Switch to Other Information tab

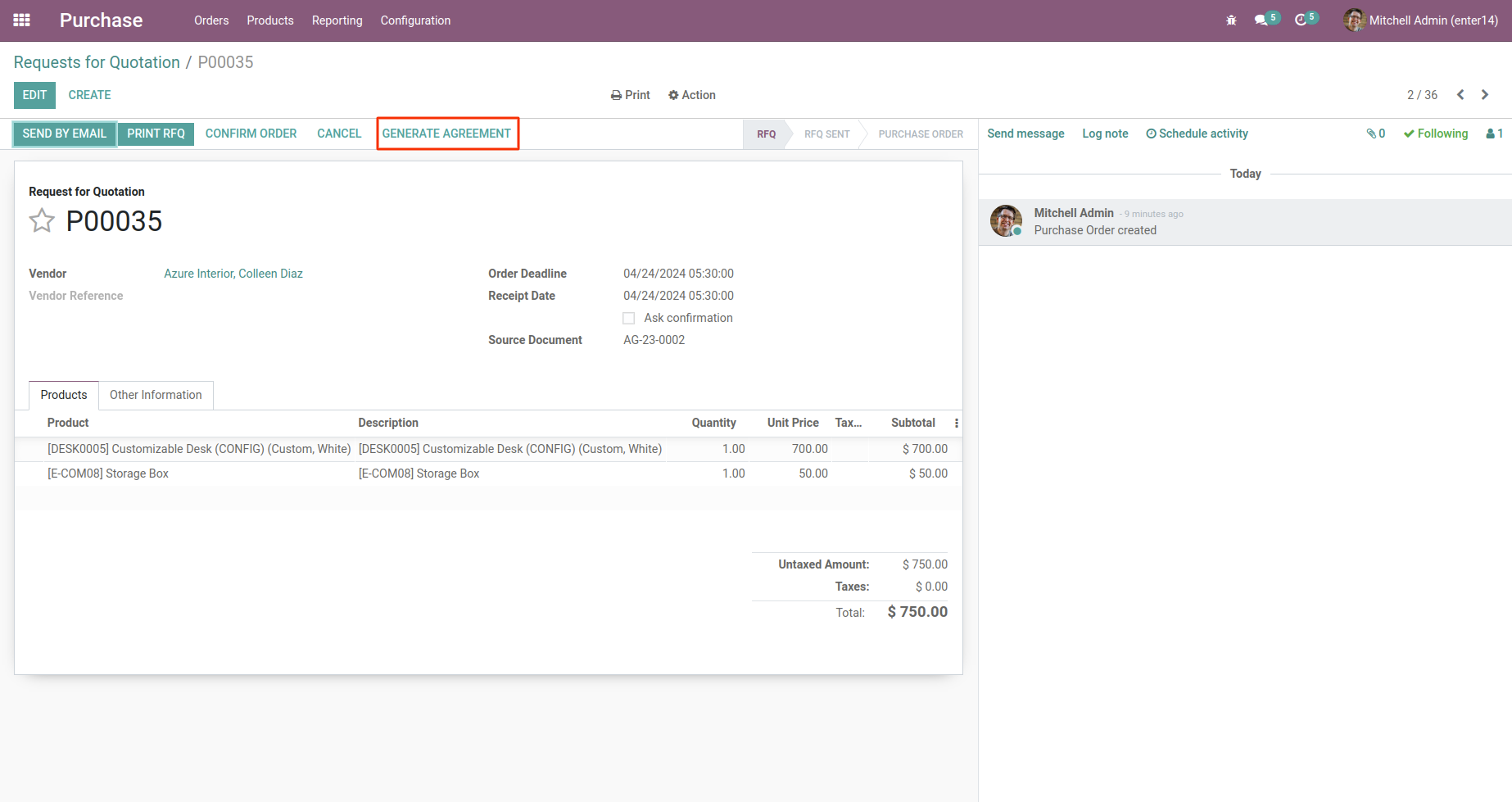click(156, 395)
